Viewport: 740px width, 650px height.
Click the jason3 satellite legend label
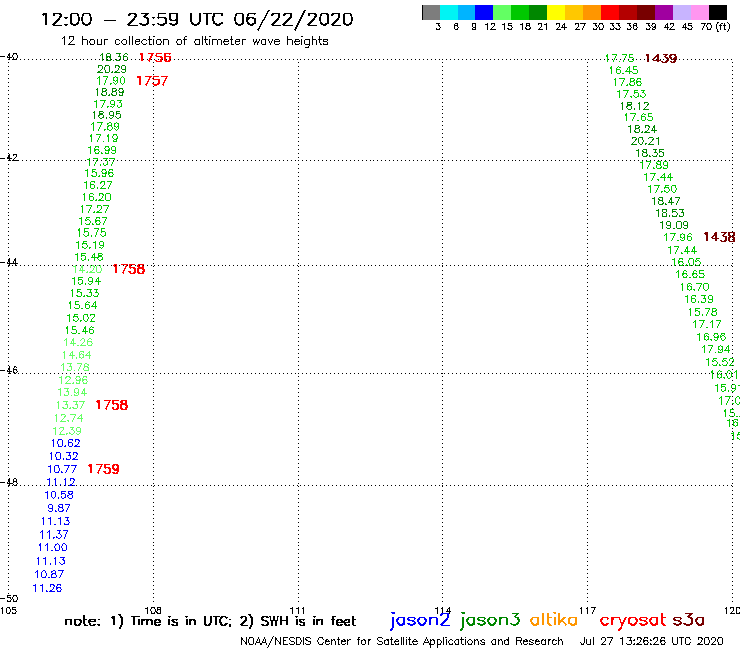[490, 620]
